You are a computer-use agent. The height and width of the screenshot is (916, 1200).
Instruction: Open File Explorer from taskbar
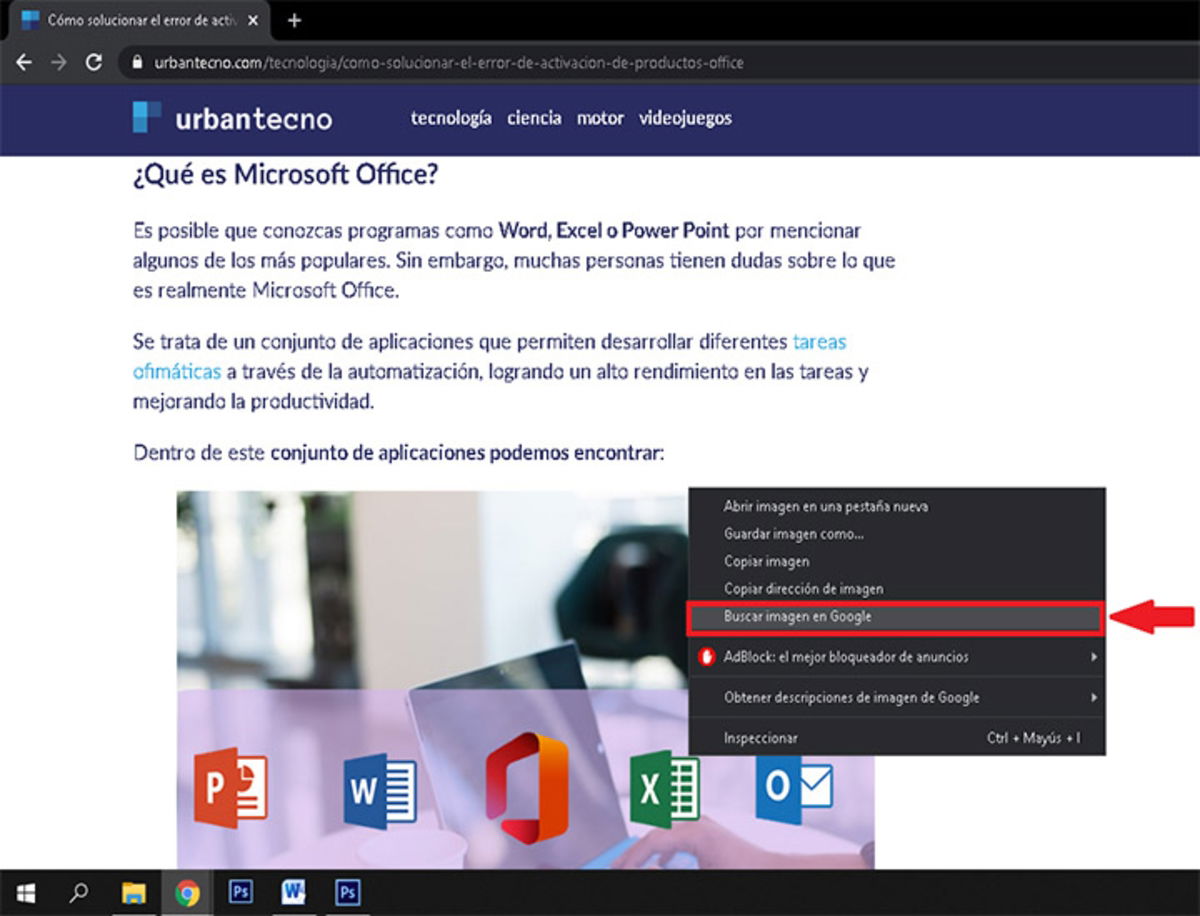133,892
